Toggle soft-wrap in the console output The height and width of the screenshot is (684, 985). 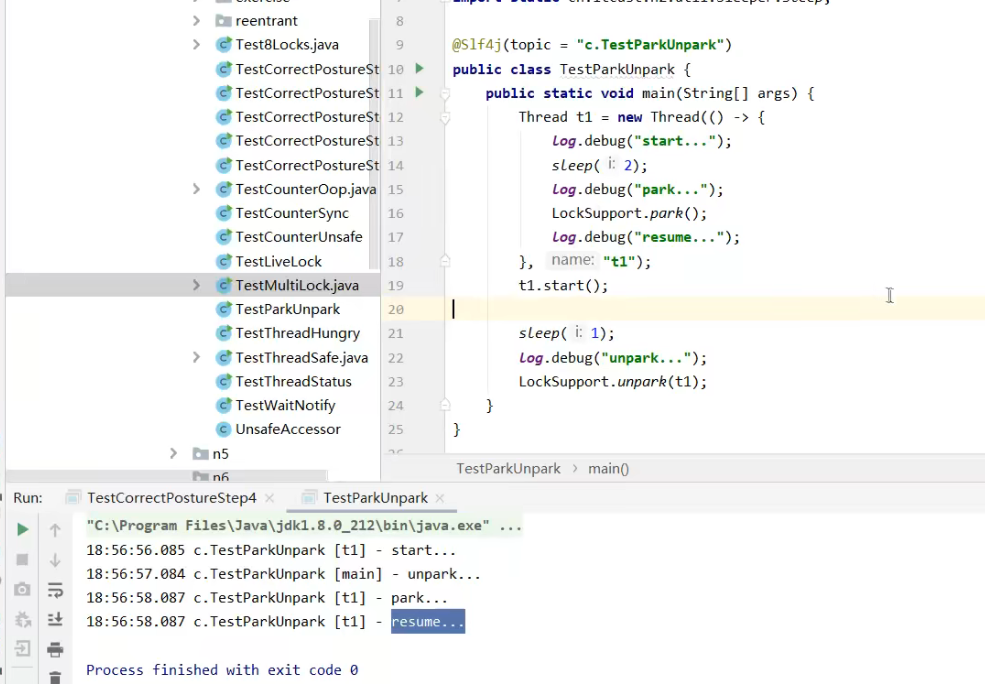[55, 590]
